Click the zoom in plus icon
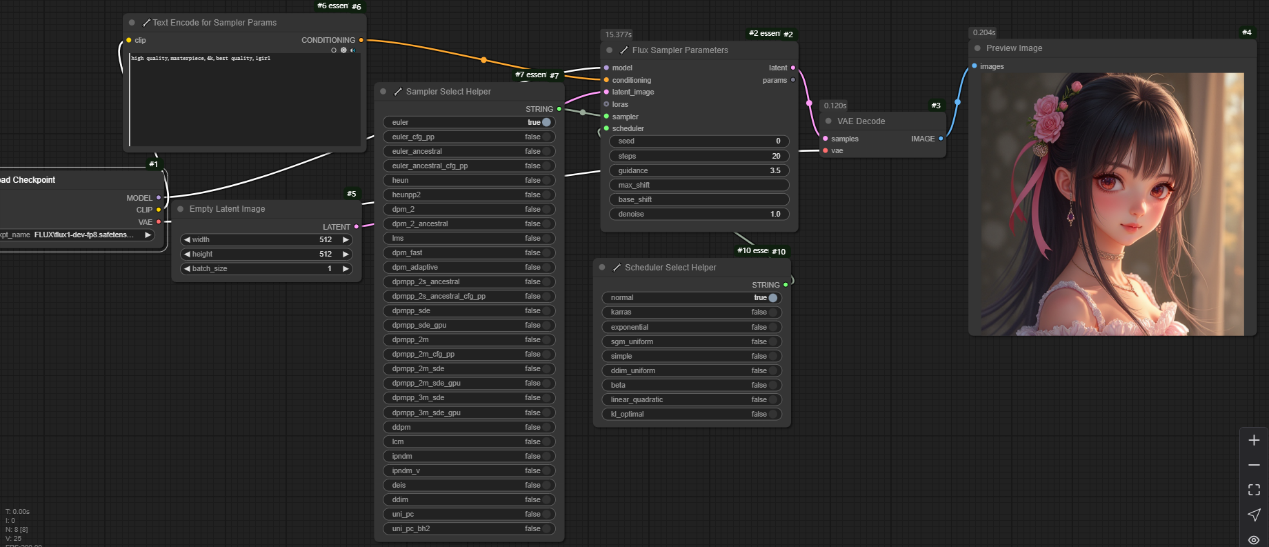Viewport: 1269px width, 547px height. (1254, 440)
